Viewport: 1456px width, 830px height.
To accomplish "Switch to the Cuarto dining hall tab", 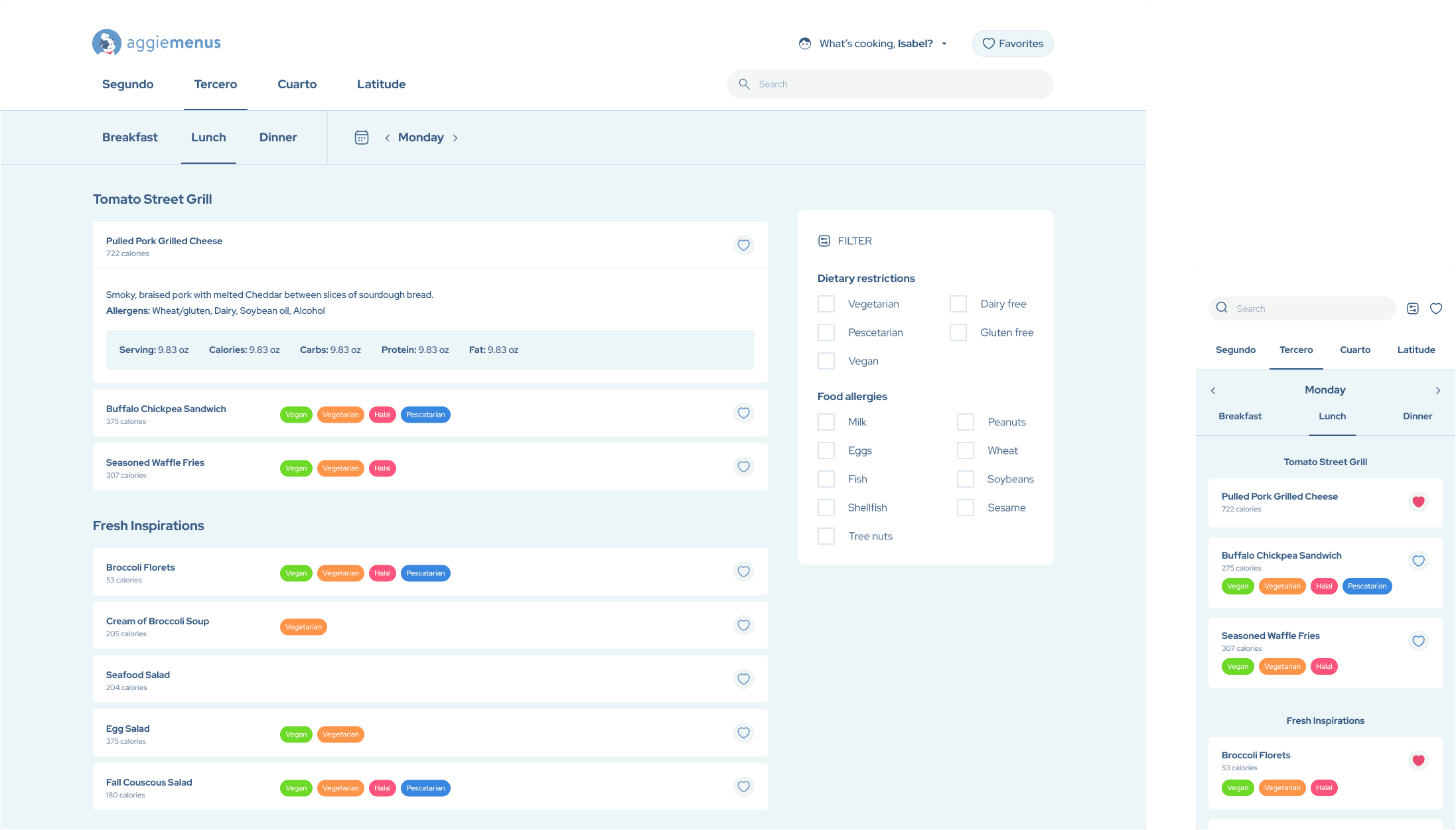I will pyautogui.click(x=297, y=84).
